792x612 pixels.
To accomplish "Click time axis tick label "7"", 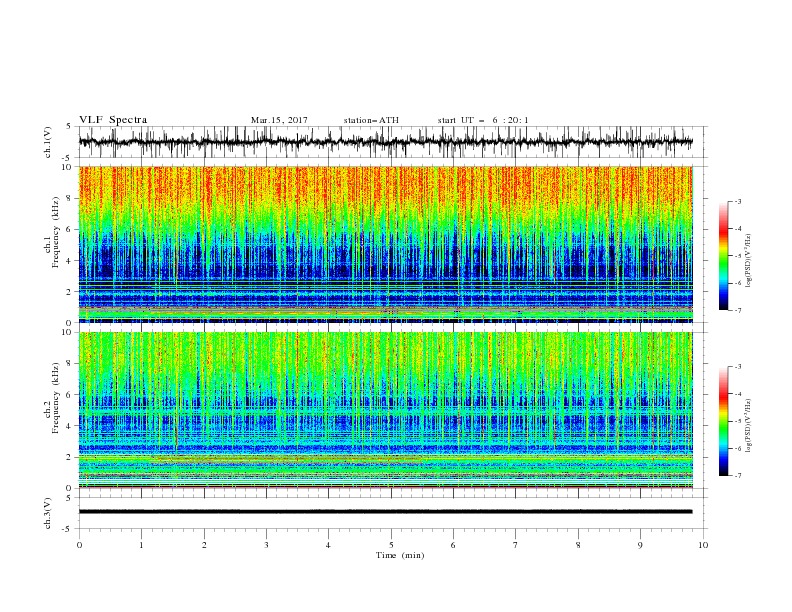I will pyautogui.click(x=516, y=545).
